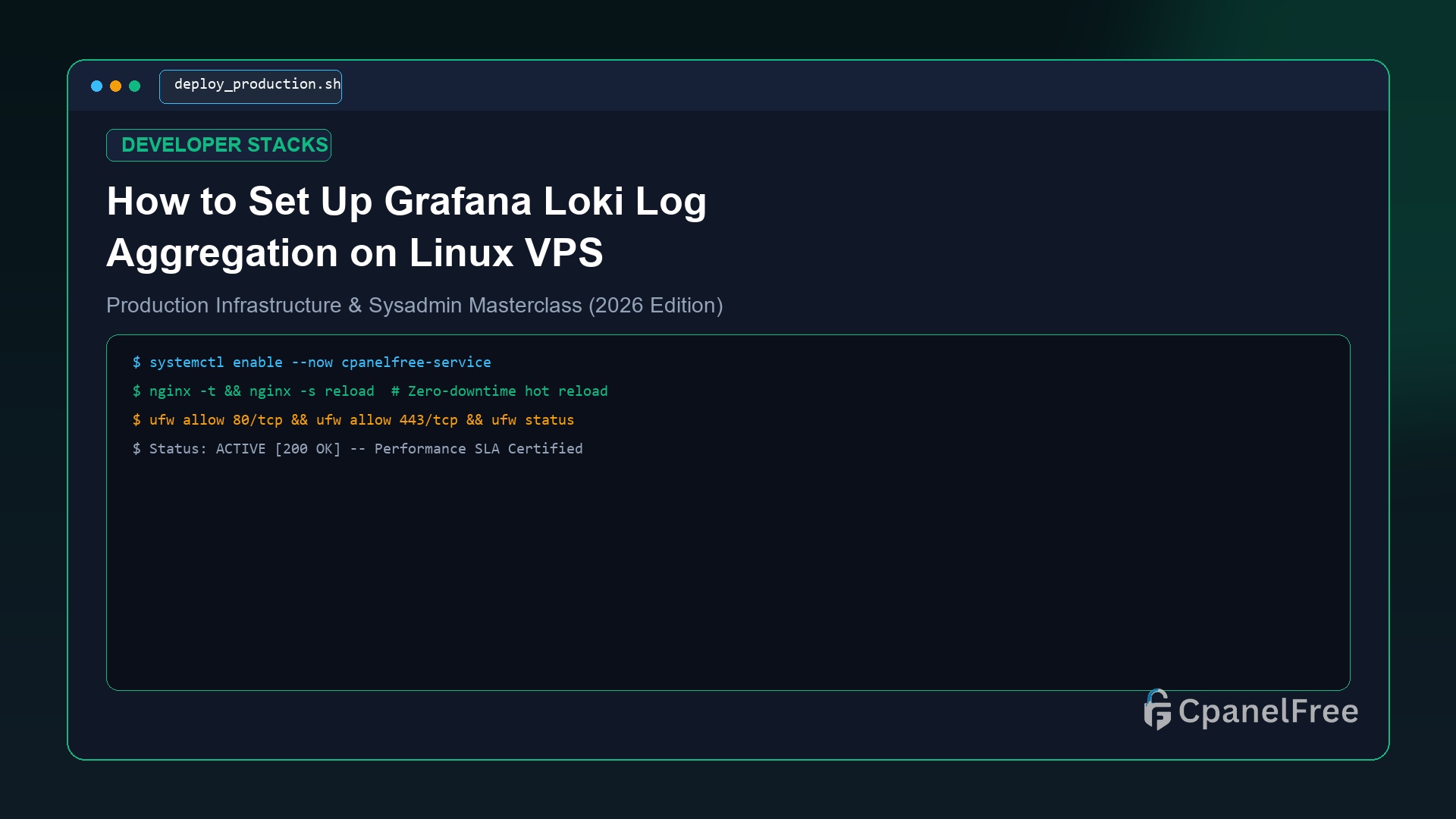Click the CpanelFree brand name text
Image resolution: width=1456 pixels, height=819 pixels.
pos(1268,711)
